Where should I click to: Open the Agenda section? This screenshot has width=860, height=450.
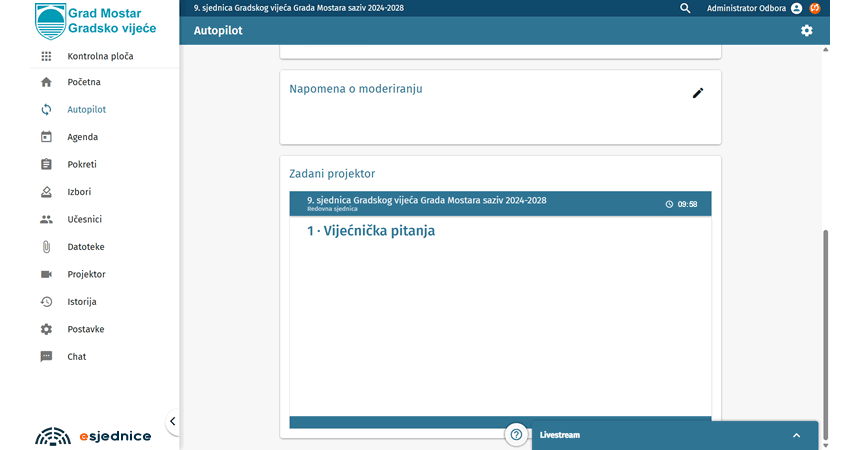point(82,137)
